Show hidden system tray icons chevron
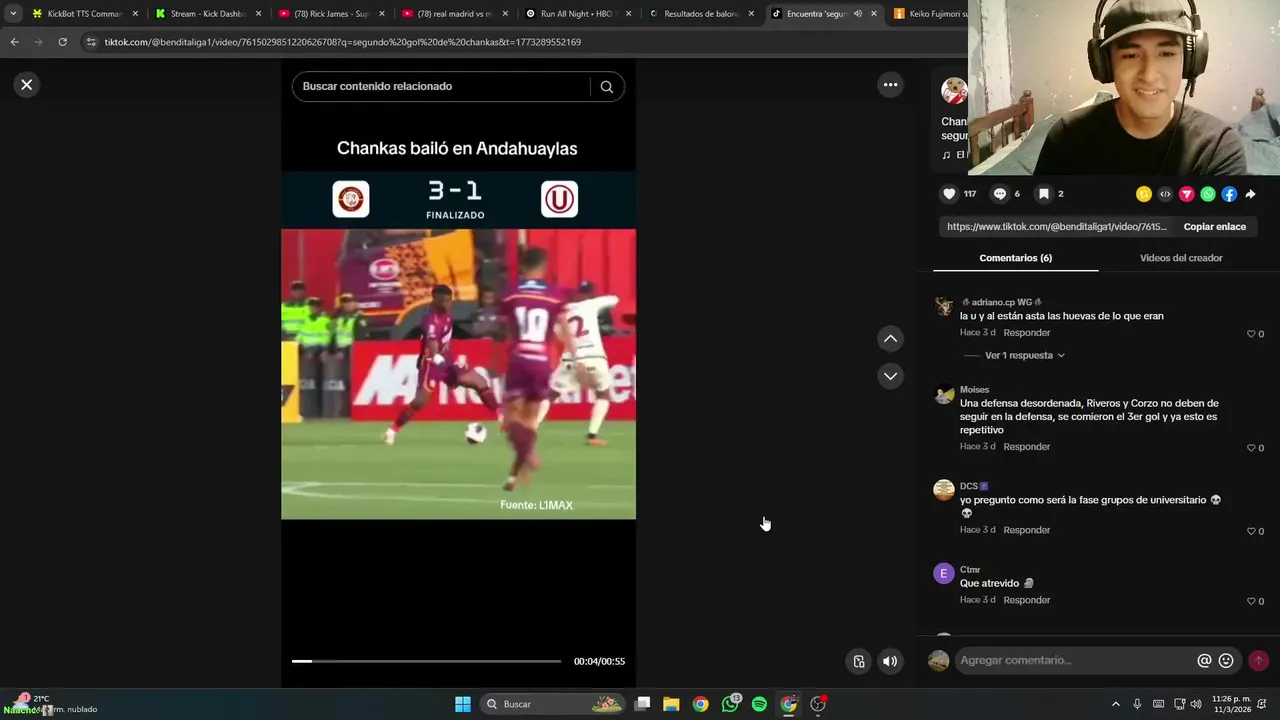 coord(1116,704)
